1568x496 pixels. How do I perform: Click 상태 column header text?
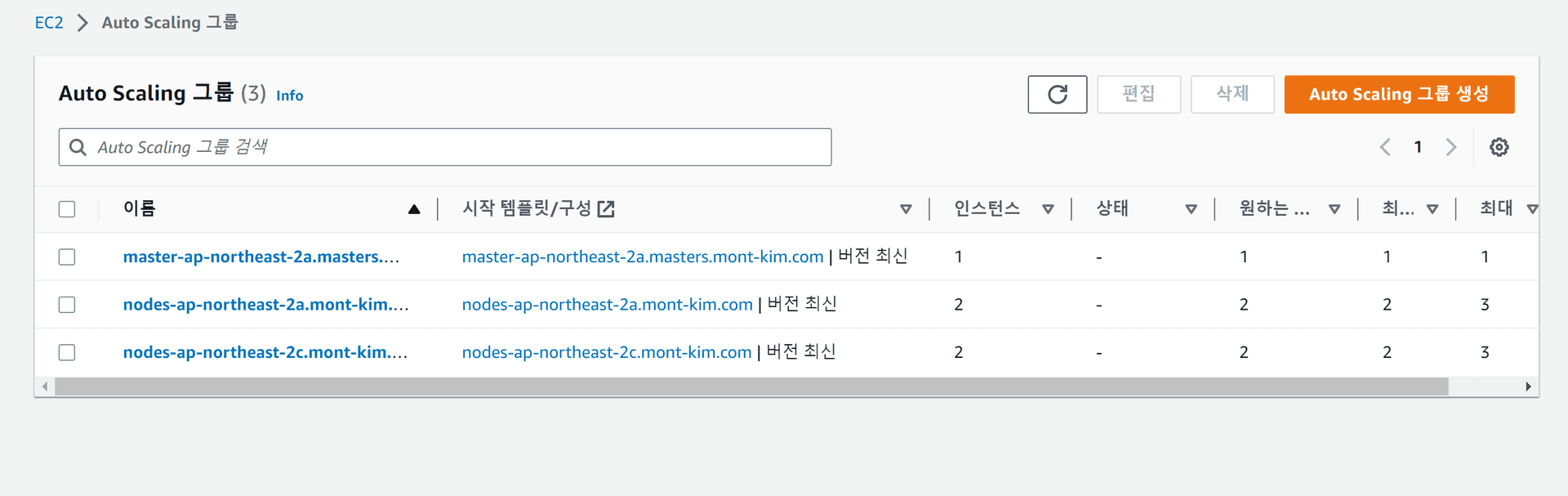pyautogui.click(x=1112, y=208)
